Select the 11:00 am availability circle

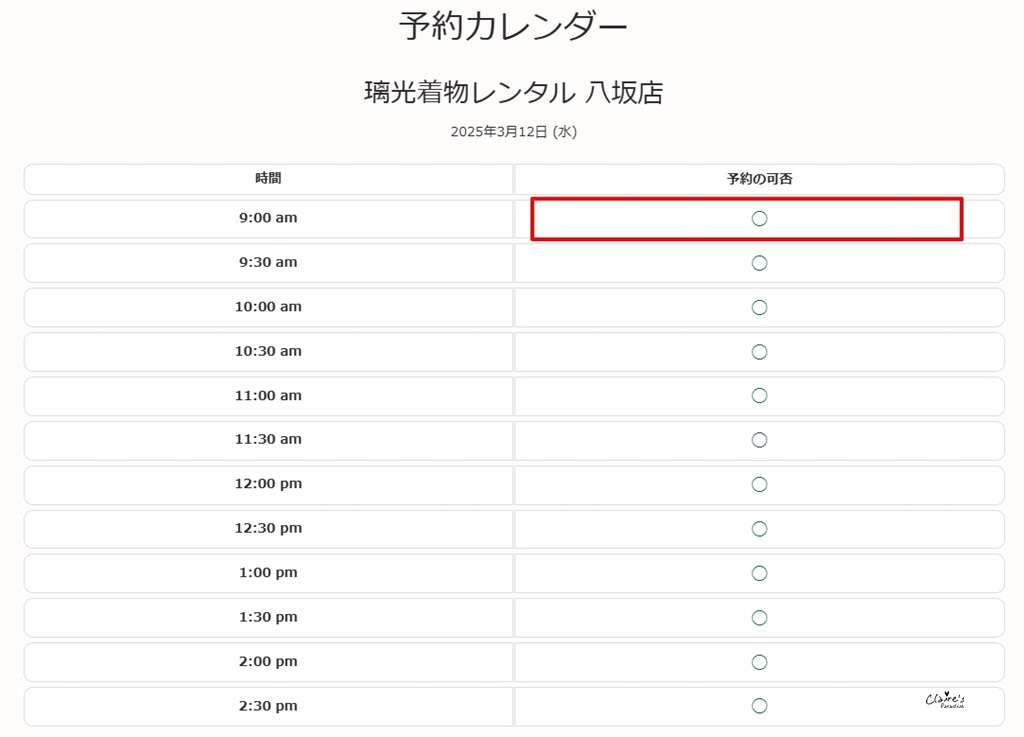[x=759, y=396]
